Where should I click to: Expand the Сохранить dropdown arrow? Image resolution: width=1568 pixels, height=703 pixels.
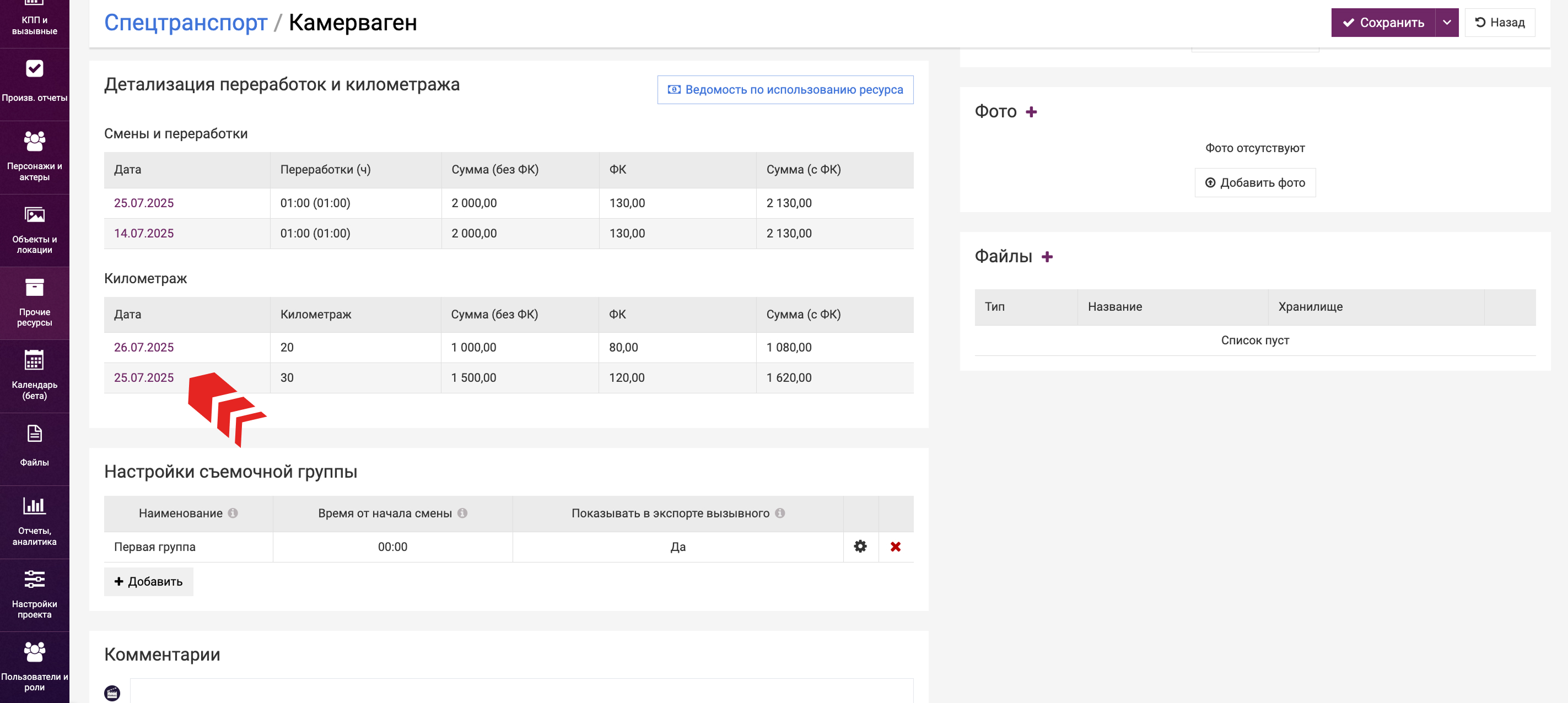click(1447, 23)
